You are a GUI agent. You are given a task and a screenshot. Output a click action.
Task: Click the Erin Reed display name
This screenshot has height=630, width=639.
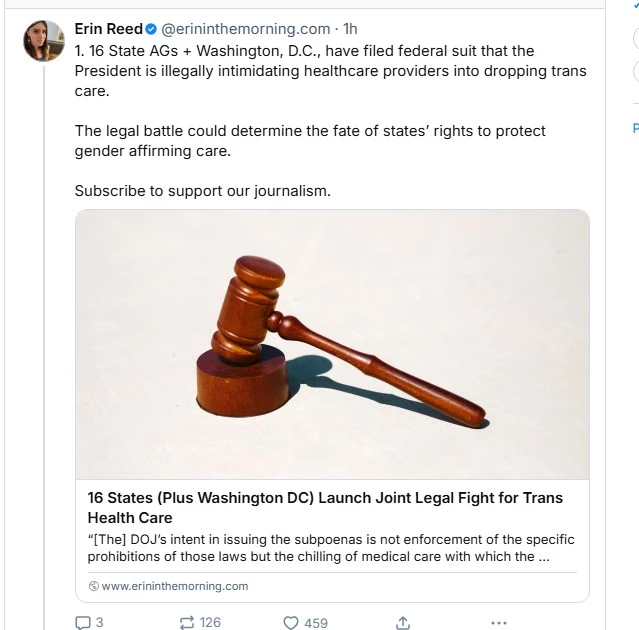click(x=108, y=29)
